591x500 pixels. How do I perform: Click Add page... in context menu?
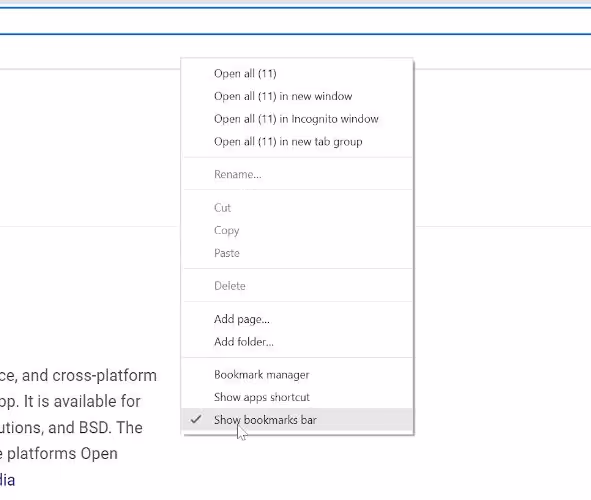(x=297, y=319)
